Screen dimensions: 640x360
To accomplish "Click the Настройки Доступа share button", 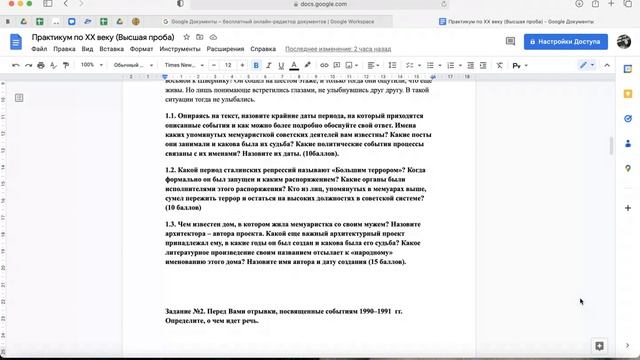I will click(x=566, y=42).
